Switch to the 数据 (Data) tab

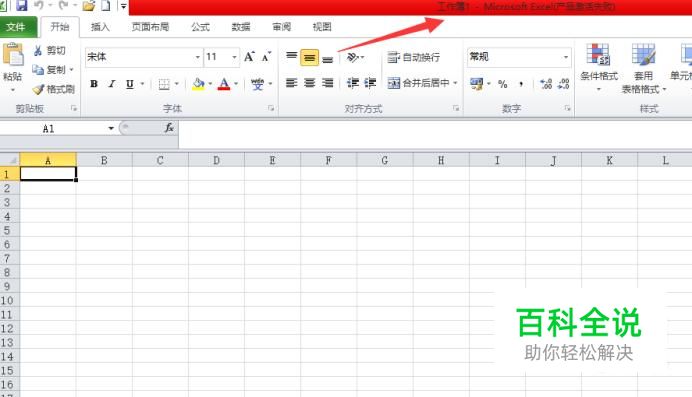tap(241, 27)
